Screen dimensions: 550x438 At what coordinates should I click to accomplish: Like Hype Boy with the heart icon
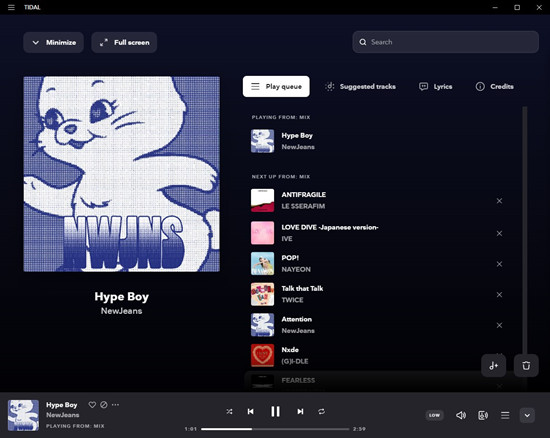click(x=92, y=405)
